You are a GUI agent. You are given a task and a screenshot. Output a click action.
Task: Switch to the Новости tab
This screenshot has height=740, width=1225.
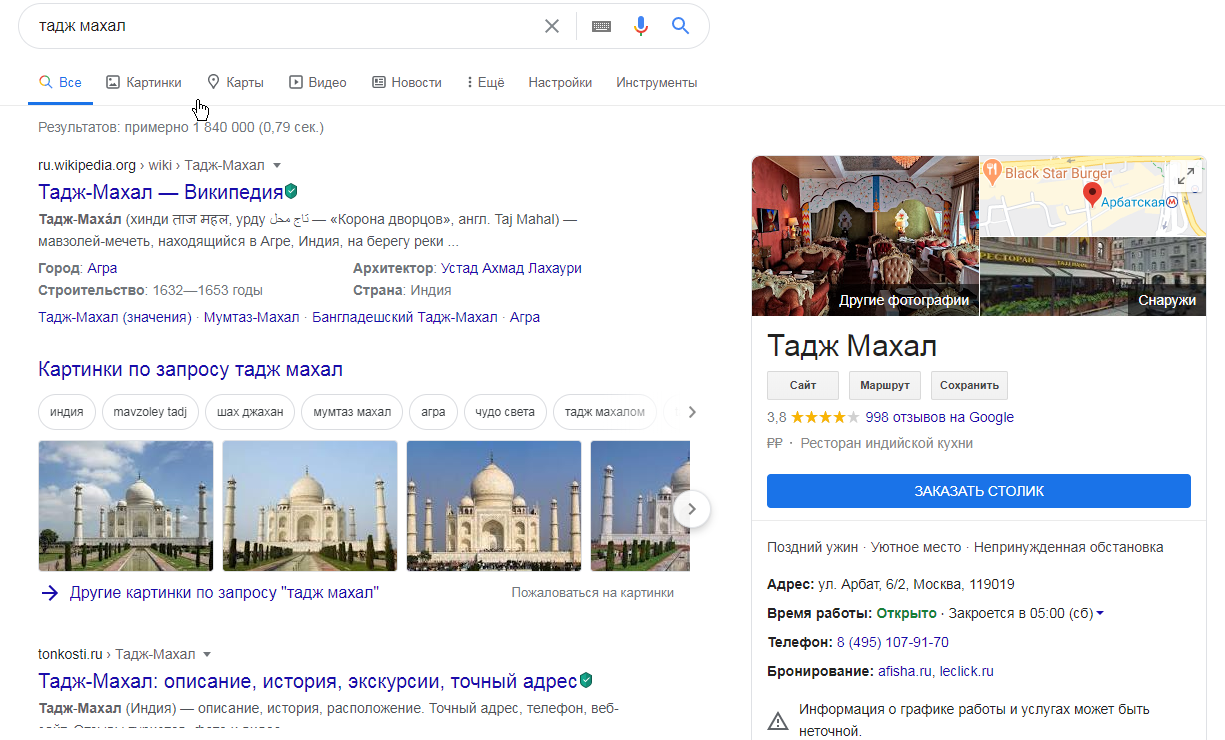pyautogui.click(x=407, y=83)
